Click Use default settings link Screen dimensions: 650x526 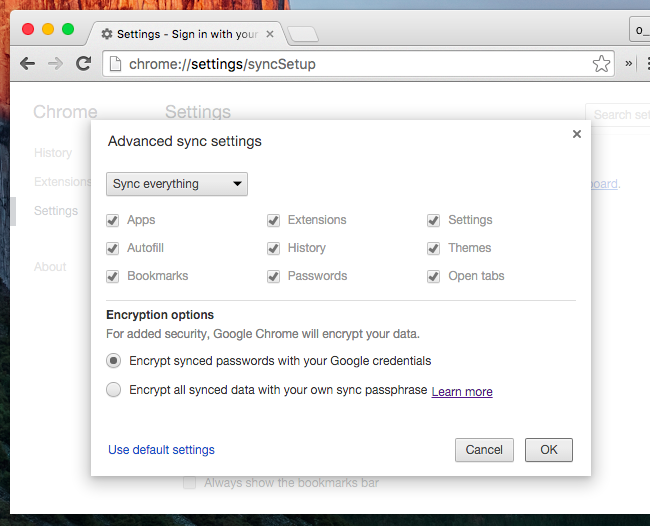pos(161,450)
